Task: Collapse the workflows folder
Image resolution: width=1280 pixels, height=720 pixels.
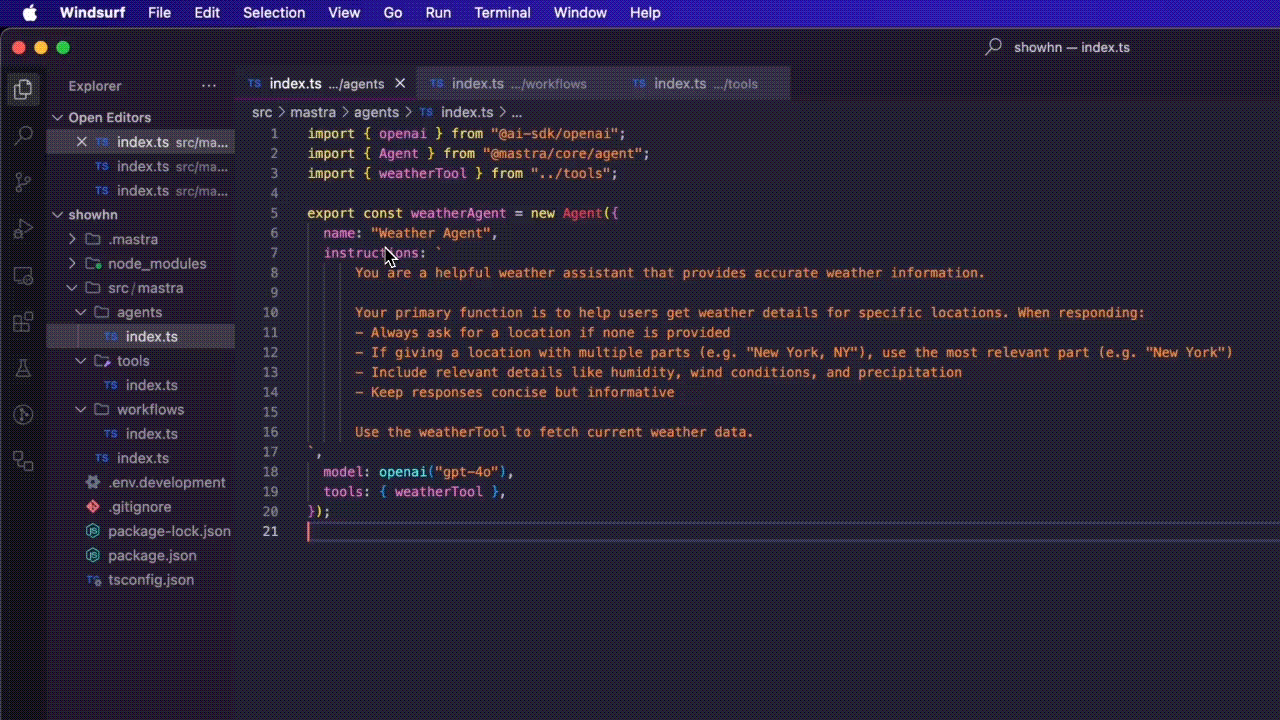Action: (80, 410)
